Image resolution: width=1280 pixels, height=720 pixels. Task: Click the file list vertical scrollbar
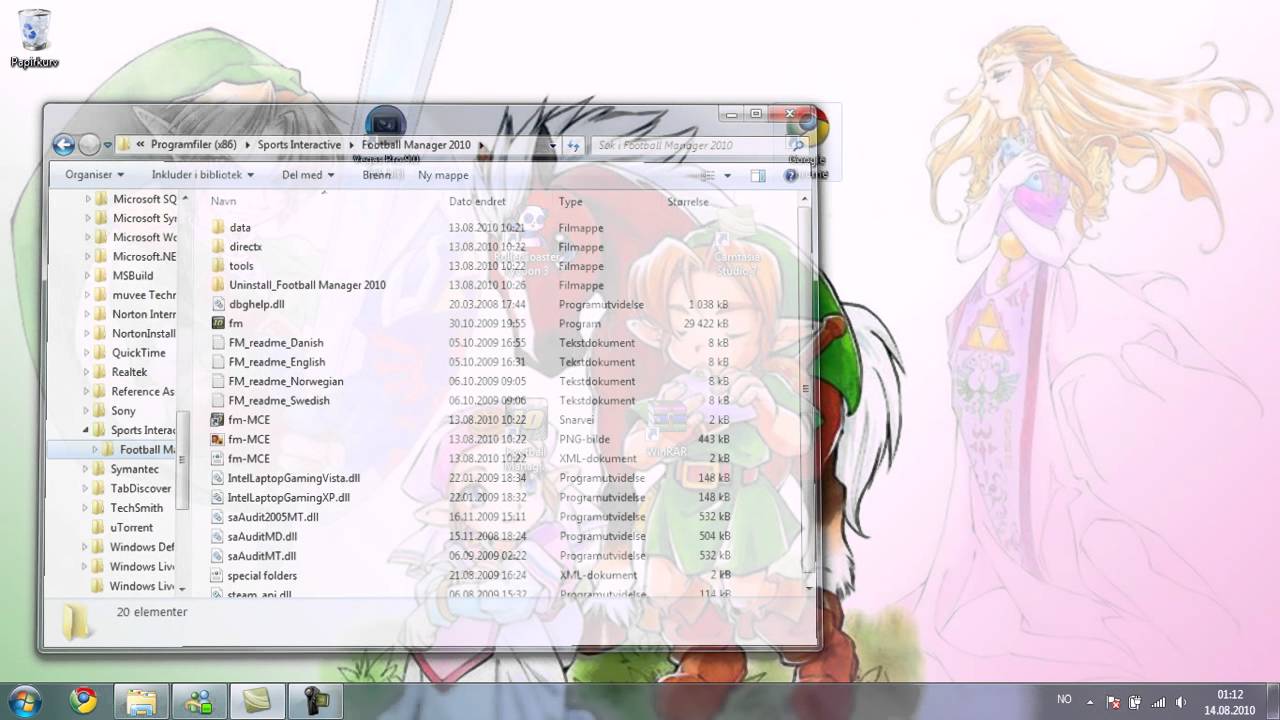[x=806, y=390]
